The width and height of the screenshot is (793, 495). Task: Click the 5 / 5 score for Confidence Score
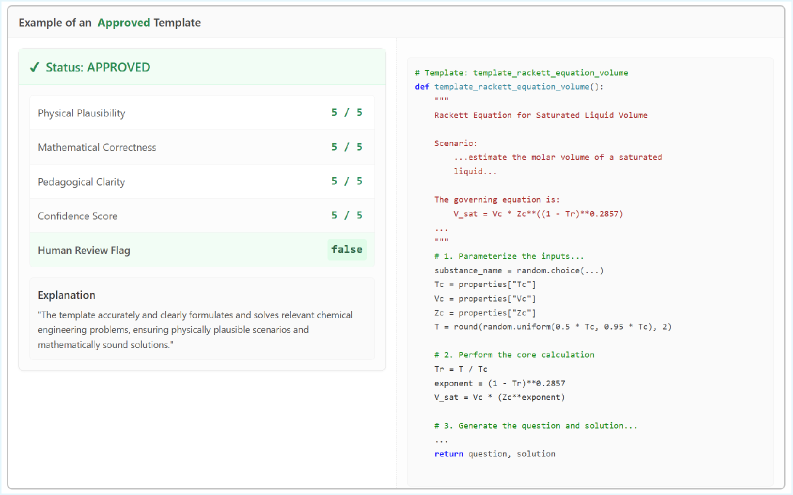tap(347, 216)
